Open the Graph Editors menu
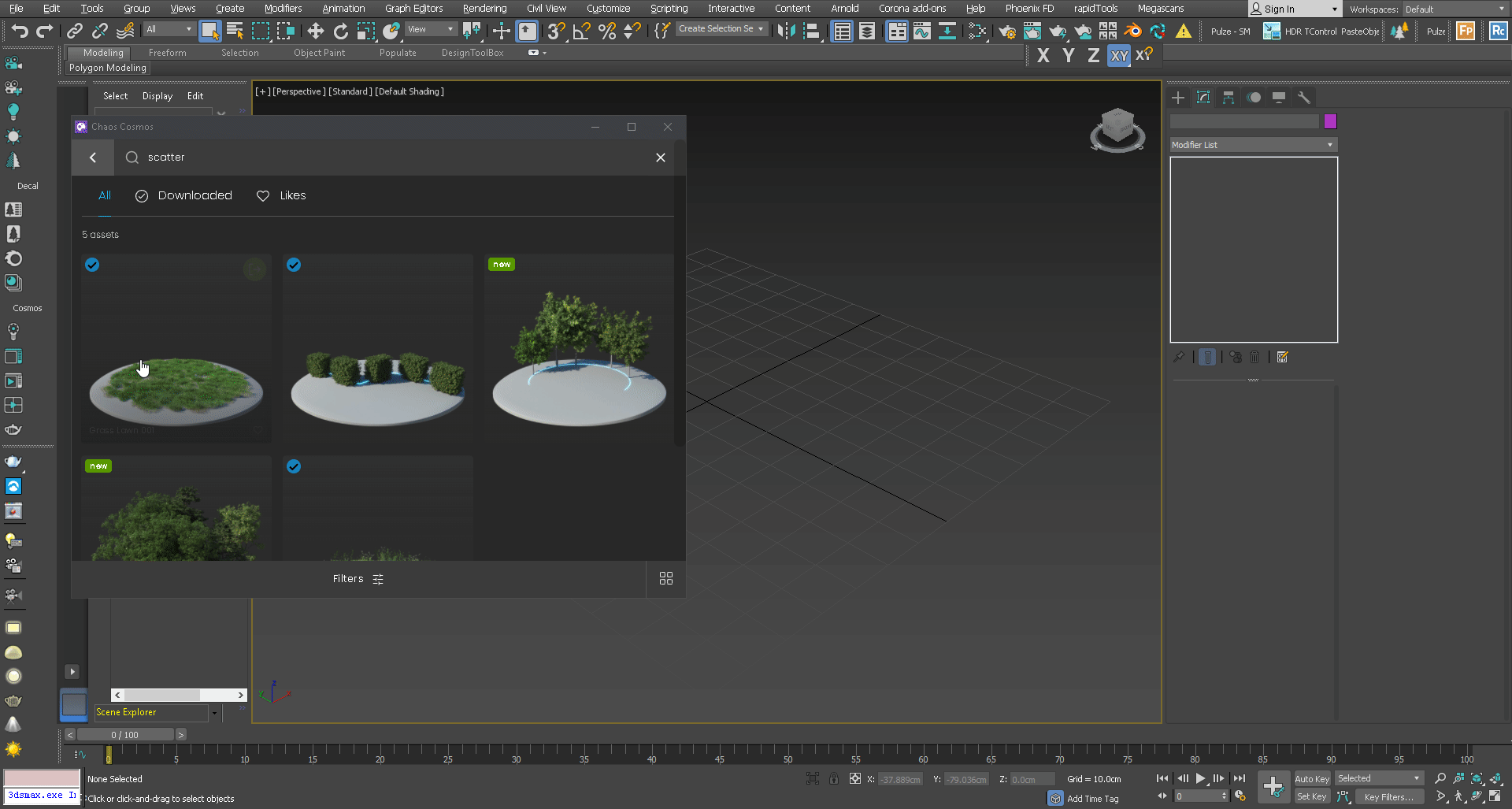The height and width of the screenshot is (809, 1512). (x=413, y=9)
